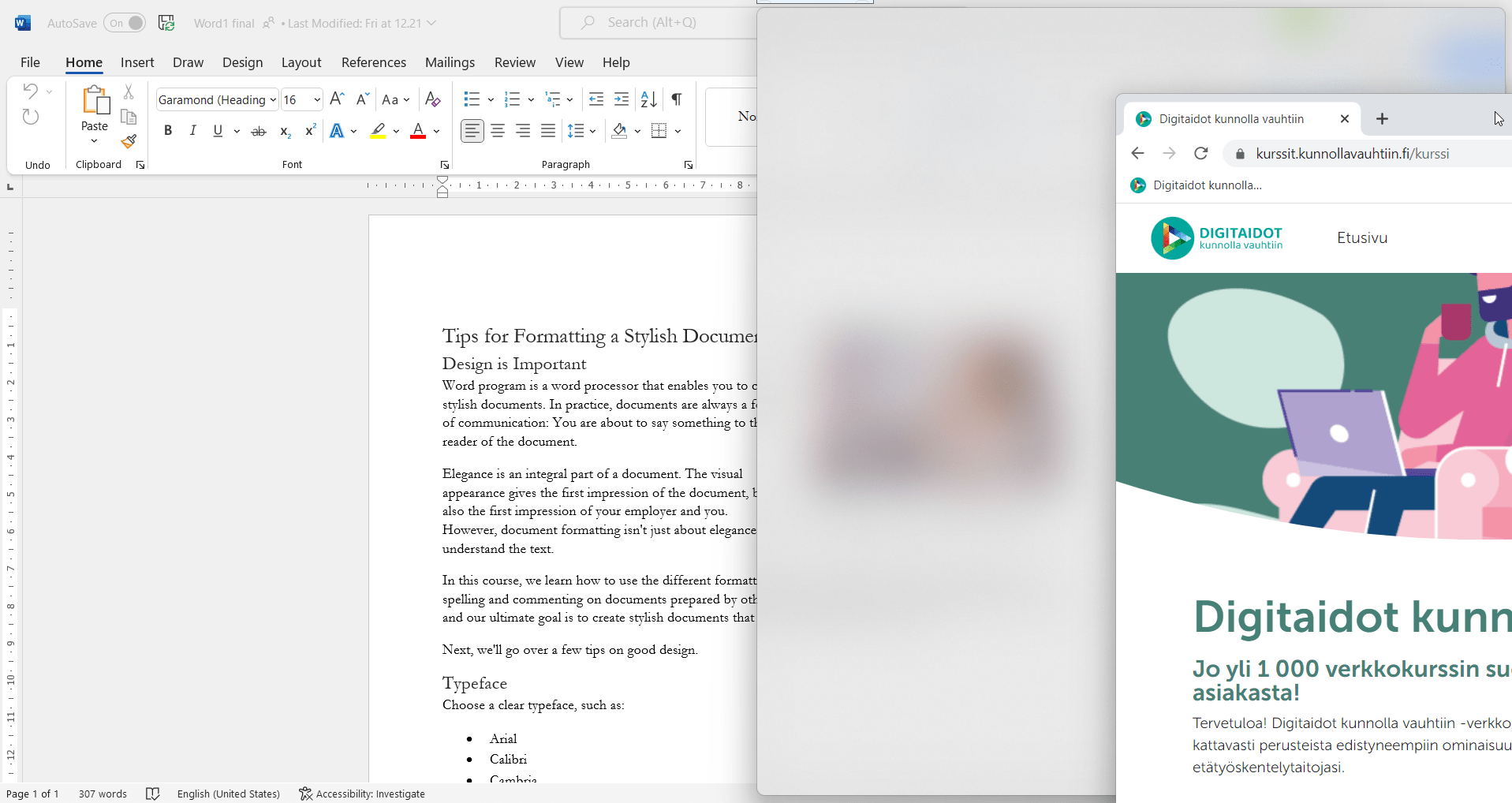Click the Clear All Formatting icon

432,99
